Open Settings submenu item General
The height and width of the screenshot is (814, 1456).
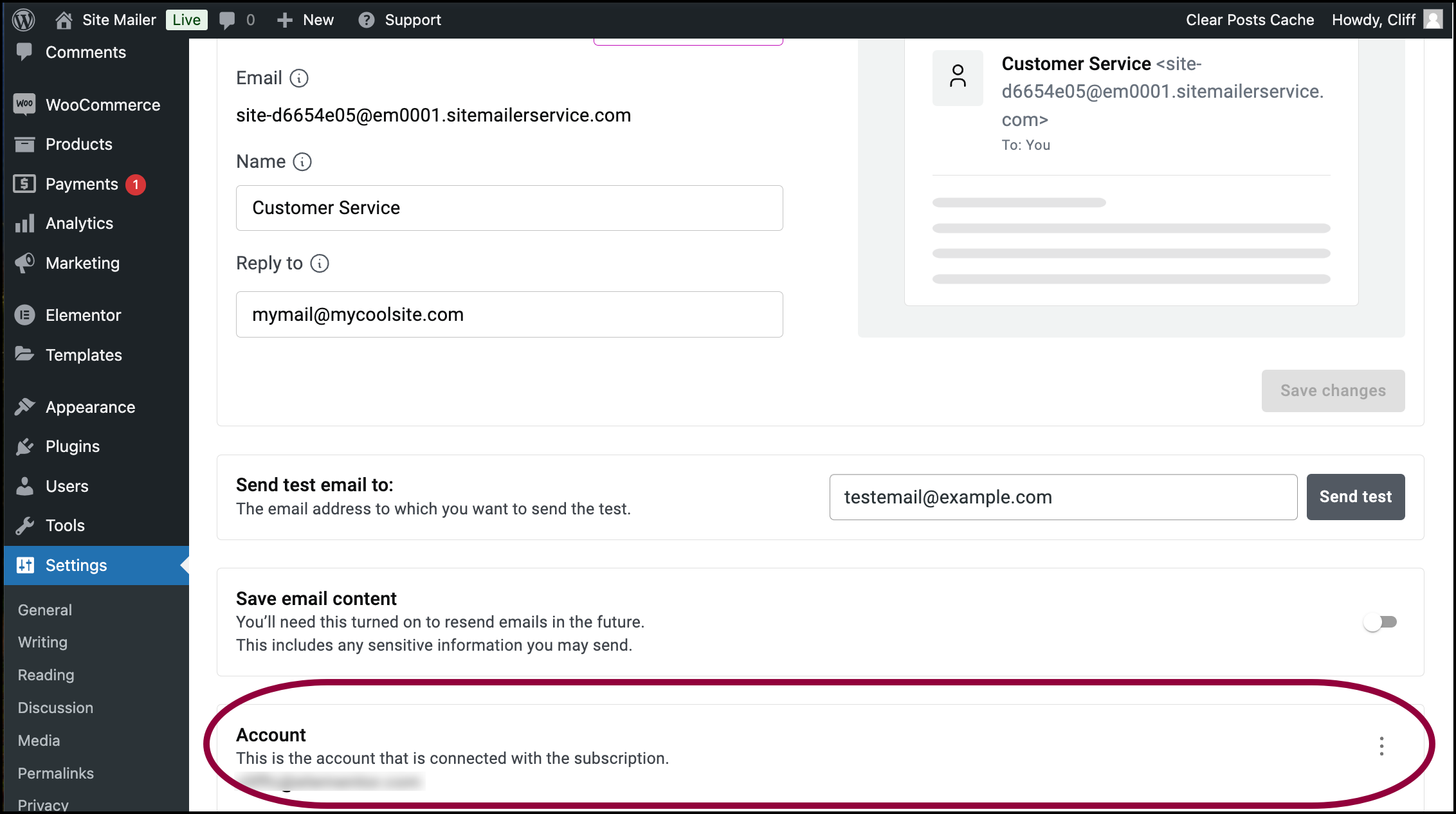(44, 609)
